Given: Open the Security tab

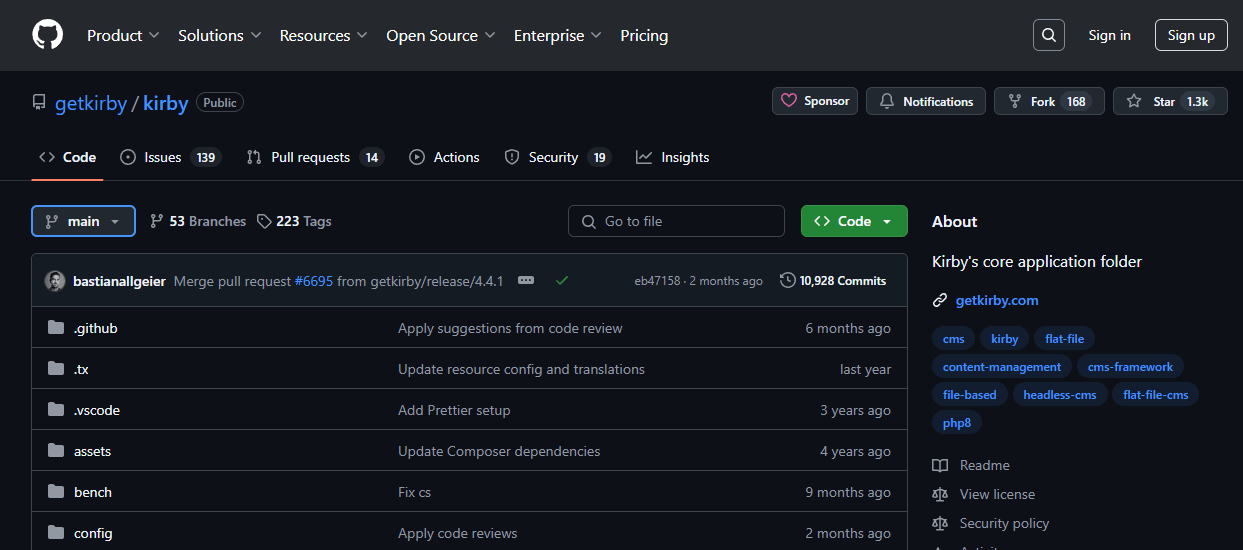Looking at the screenshot, I should (x=557, y=157).
